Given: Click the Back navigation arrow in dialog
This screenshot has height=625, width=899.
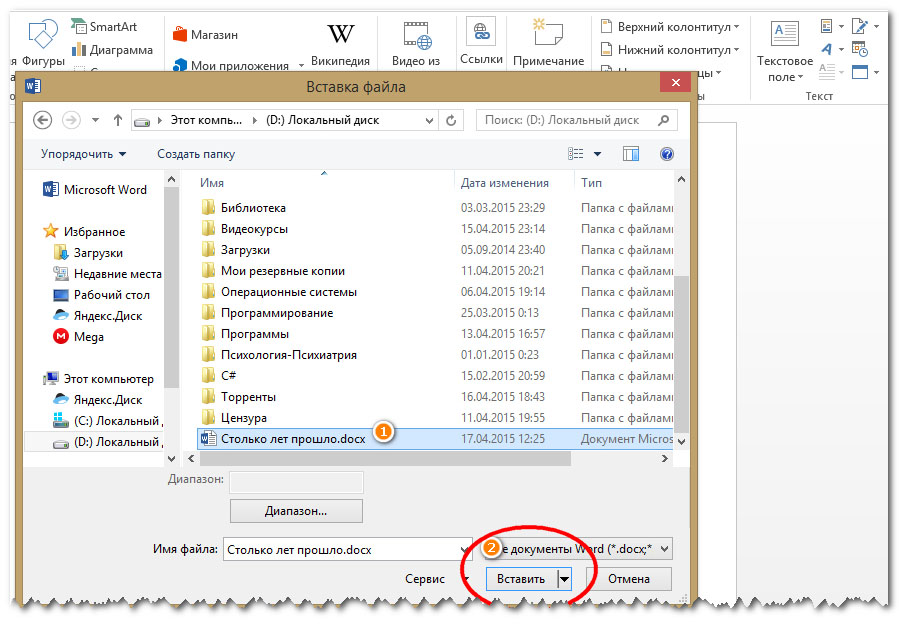Looking at the screenshot, I should [x=42, y=120].
